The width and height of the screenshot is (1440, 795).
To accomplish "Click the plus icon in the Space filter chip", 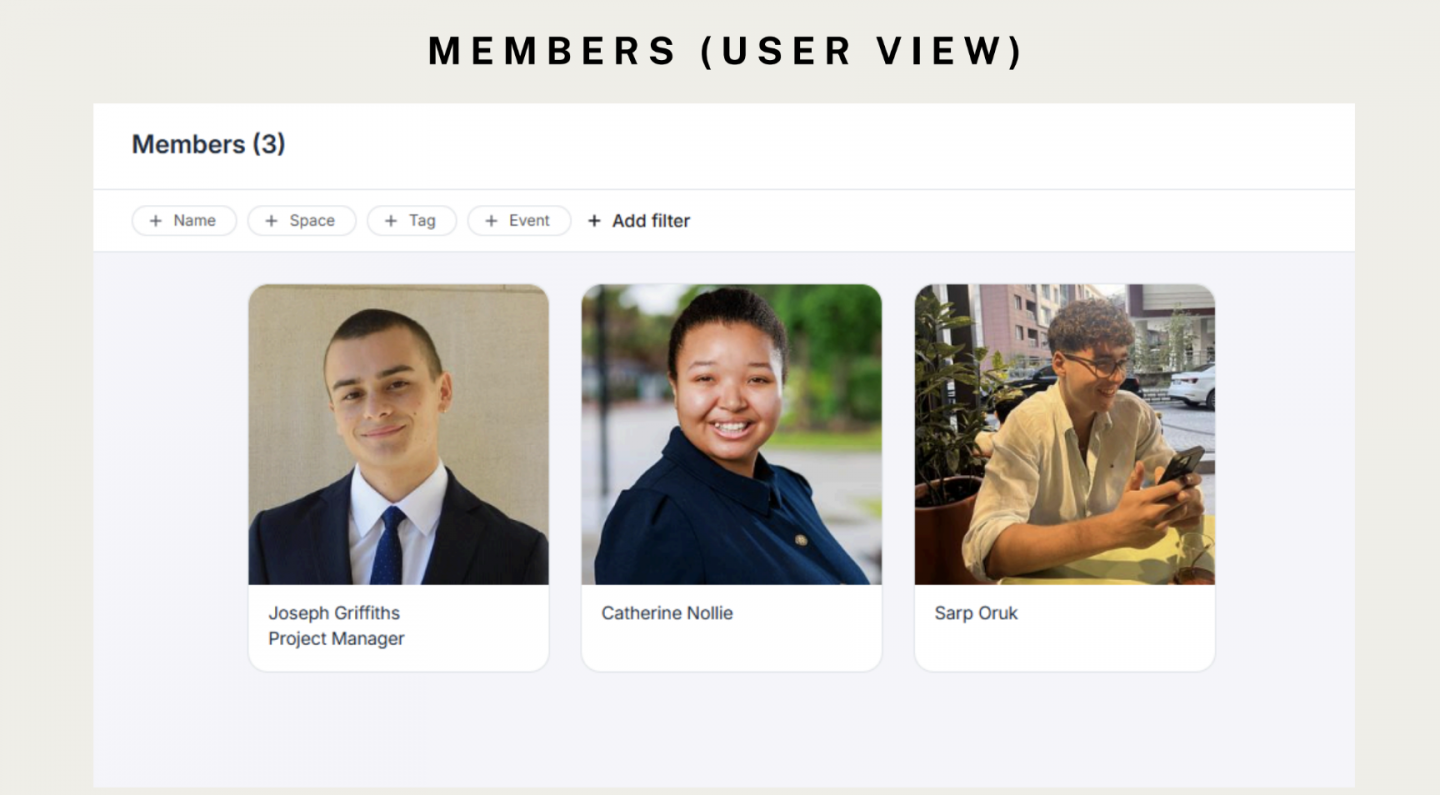I will tap(271, 221).
